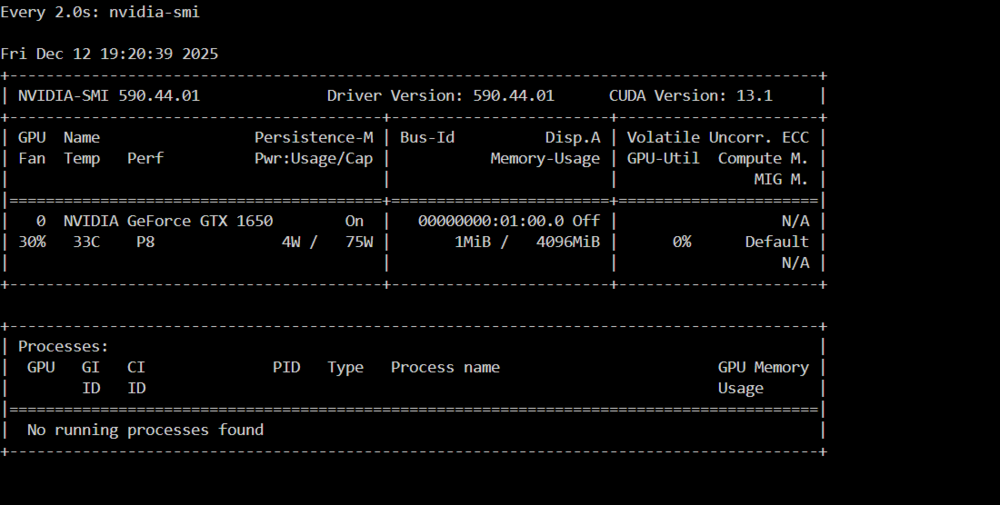Click the temperature value '33C'
The image size is (1000, 505).
(x=86, y=242)
